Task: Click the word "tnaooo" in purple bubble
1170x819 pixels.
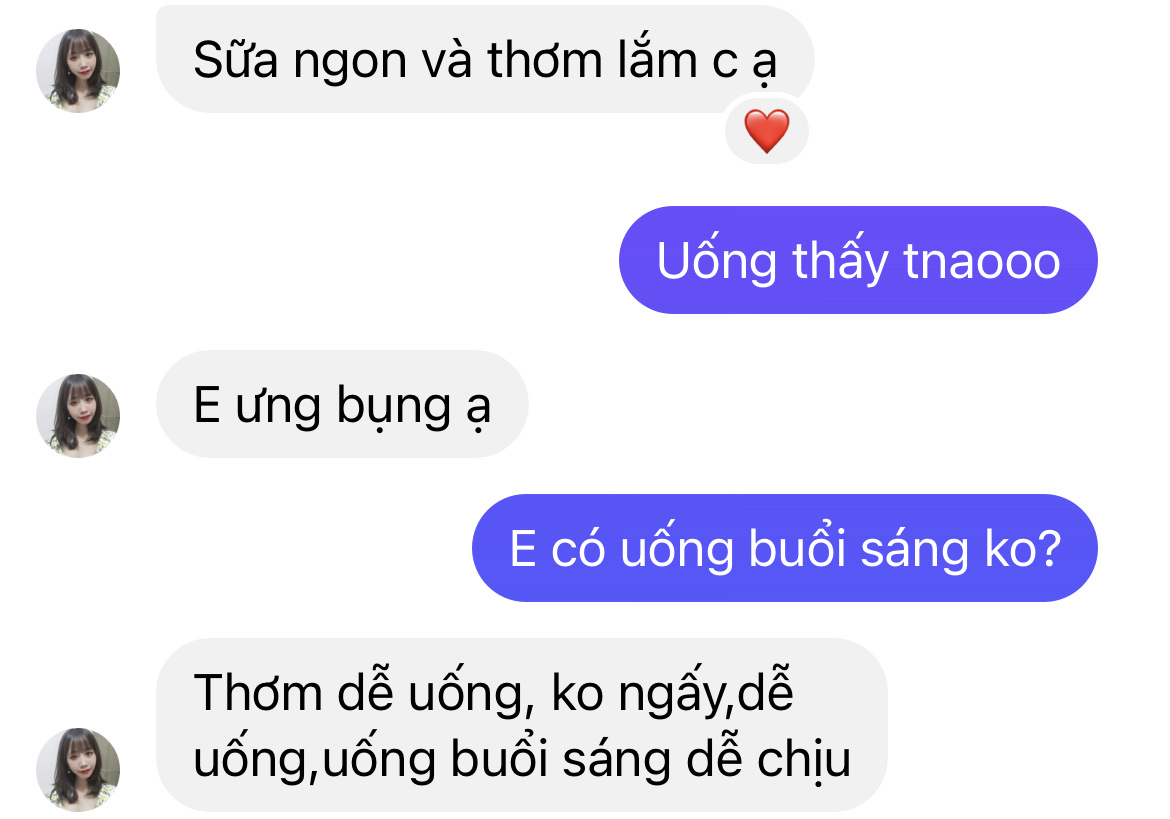Action: coord(981,261)
